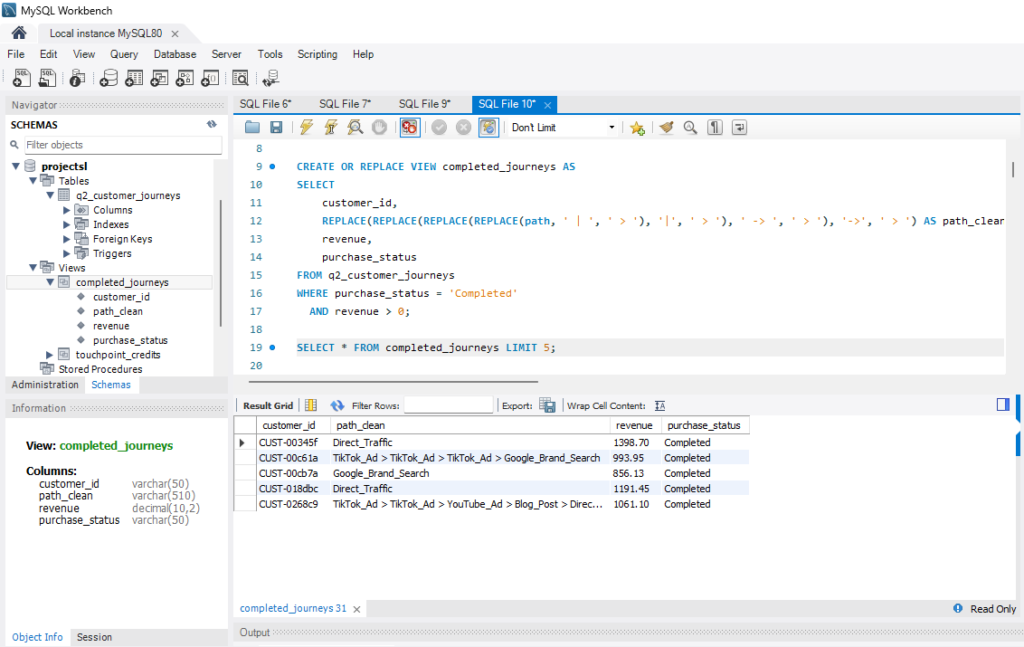1024x647 pixels.
Task: Sort by the revenue column header
Action: (x=634, y=425)
